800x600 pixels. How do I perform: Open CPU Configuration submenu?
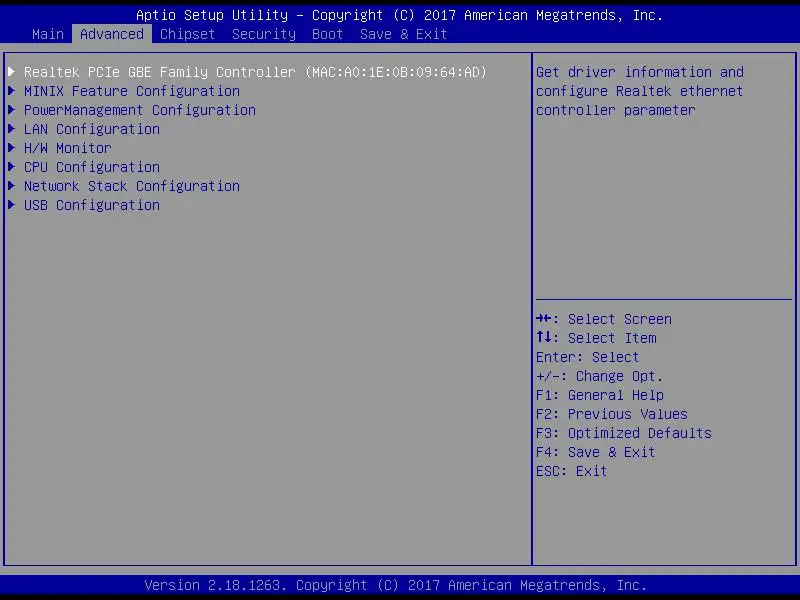pos(92,167)
